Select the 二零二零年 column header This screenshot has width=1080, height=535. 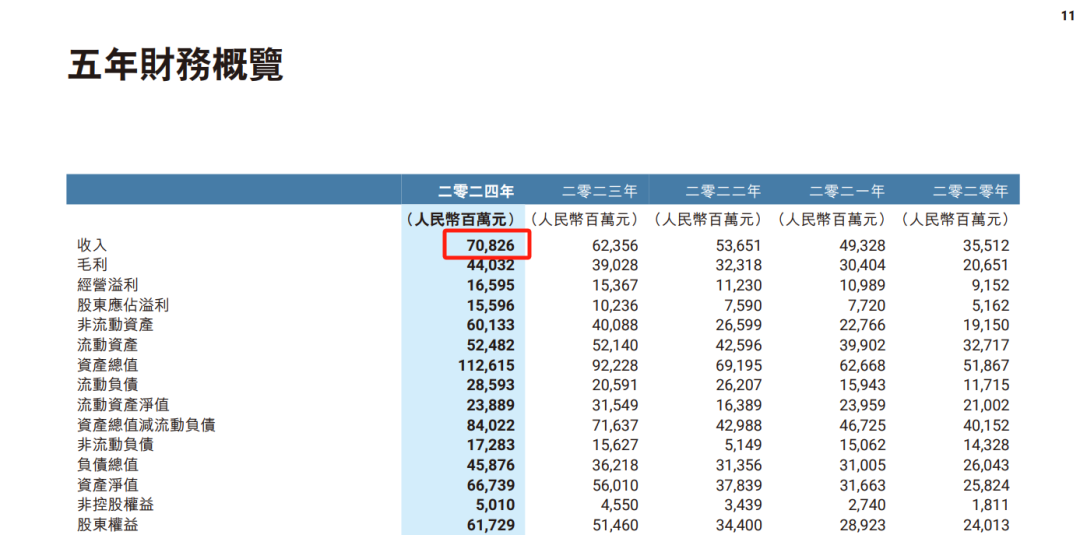[971, 190]
